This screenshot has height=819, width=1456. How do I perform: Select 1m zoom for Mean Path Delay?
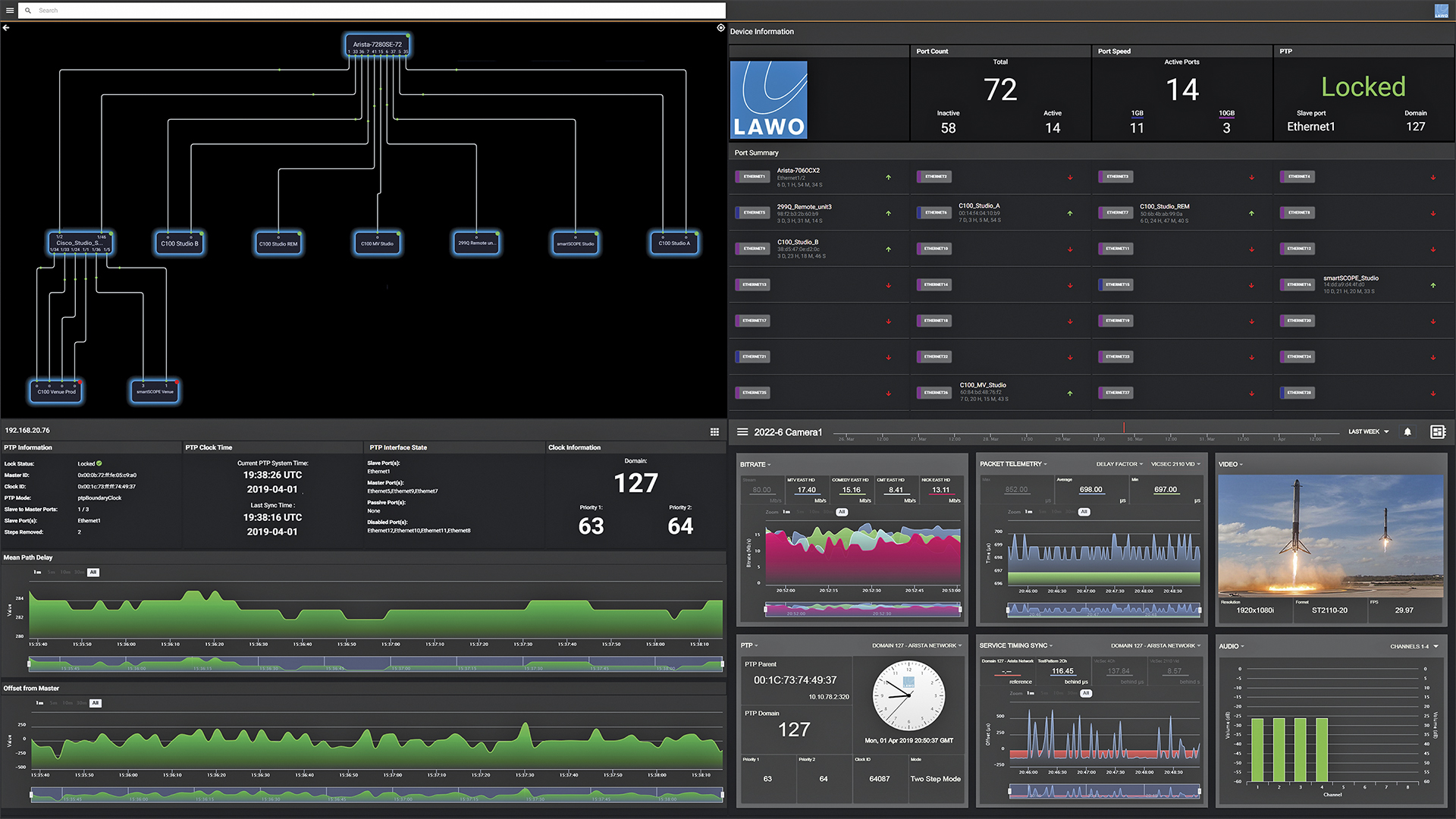click(37, 573)
